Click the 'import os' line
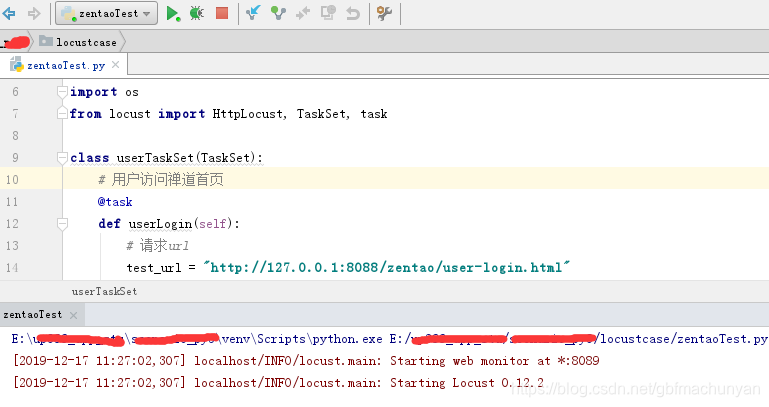Screen dimensions: 769x407 pos(104,92)
